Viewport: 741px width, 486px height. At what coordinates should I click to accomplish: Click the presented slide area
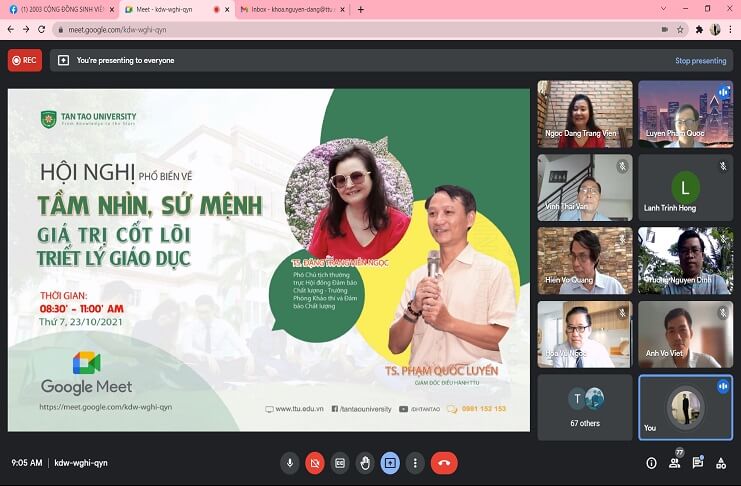(x=269, y=260)
